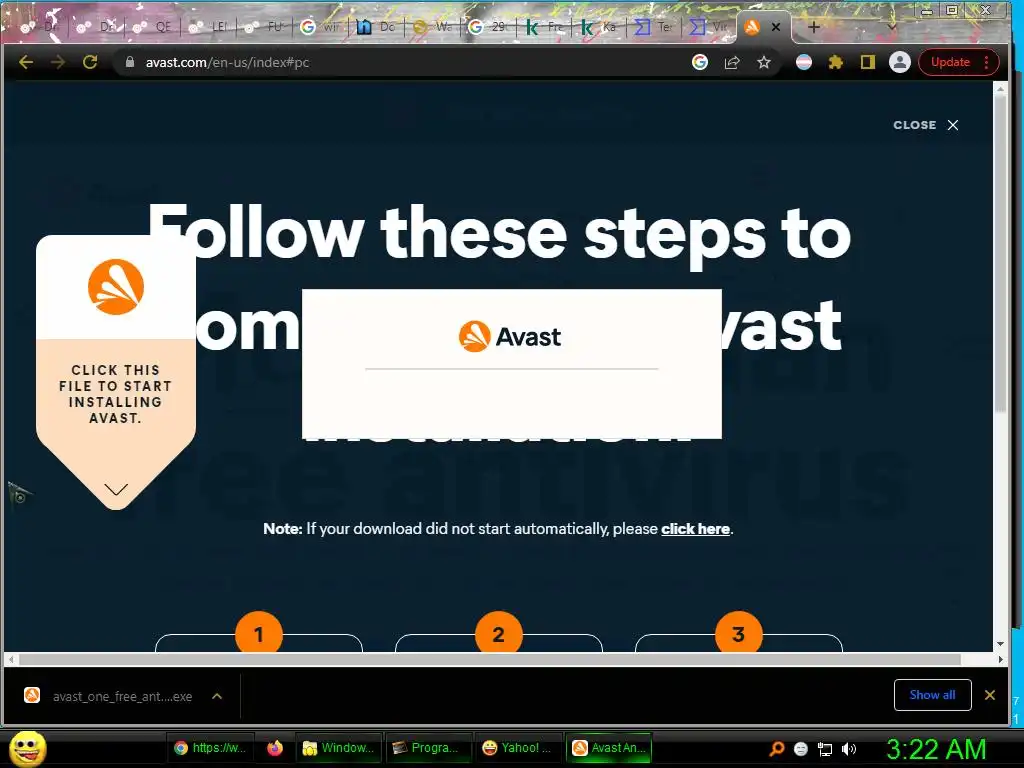
Task: Switch to Chrome 'https://w...' taskbar item
Action: [x=211, y=748]
